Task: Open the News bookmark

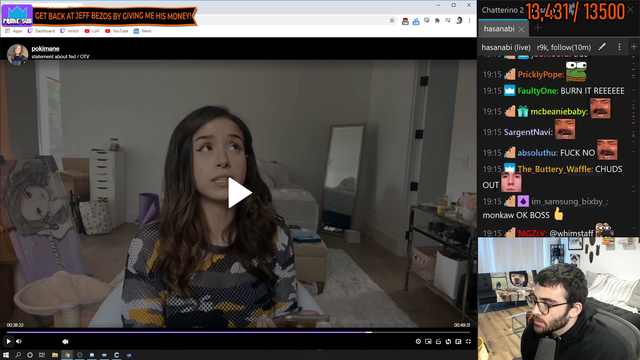Action: tap(142, 31)
